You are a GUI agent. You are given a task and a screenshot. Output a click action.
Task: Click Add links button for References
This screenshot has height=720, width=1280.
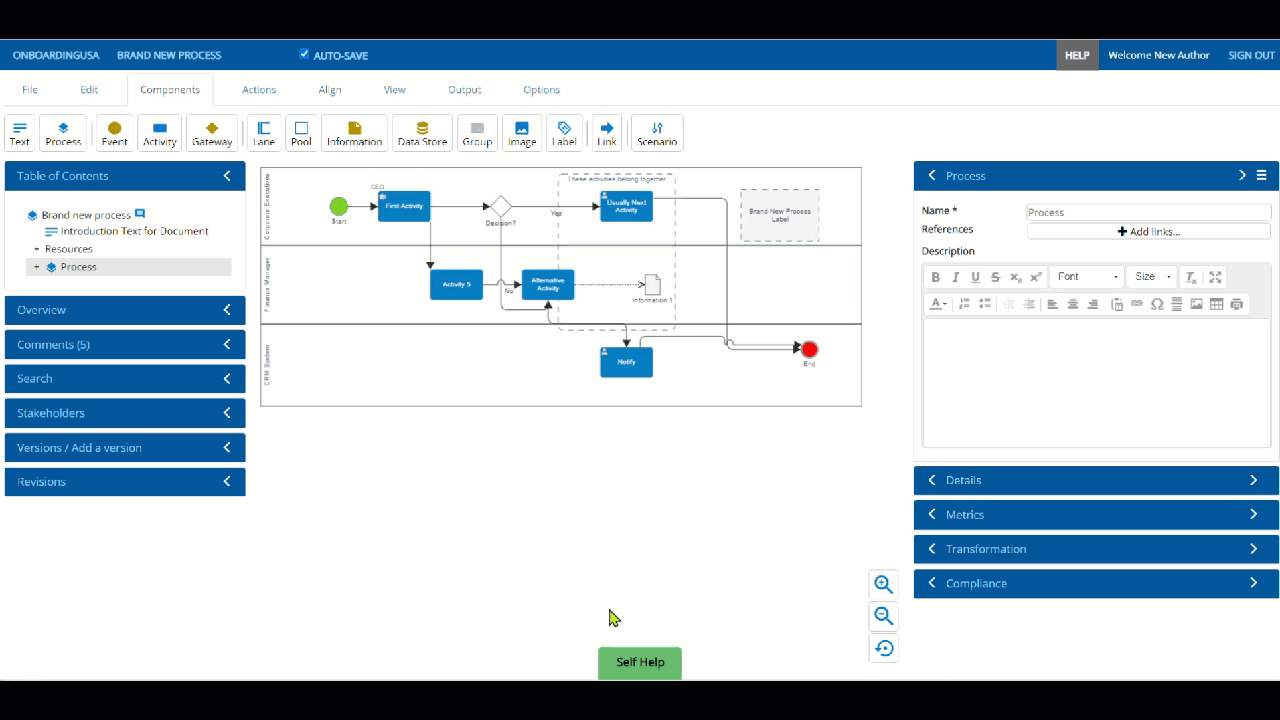1148,231
